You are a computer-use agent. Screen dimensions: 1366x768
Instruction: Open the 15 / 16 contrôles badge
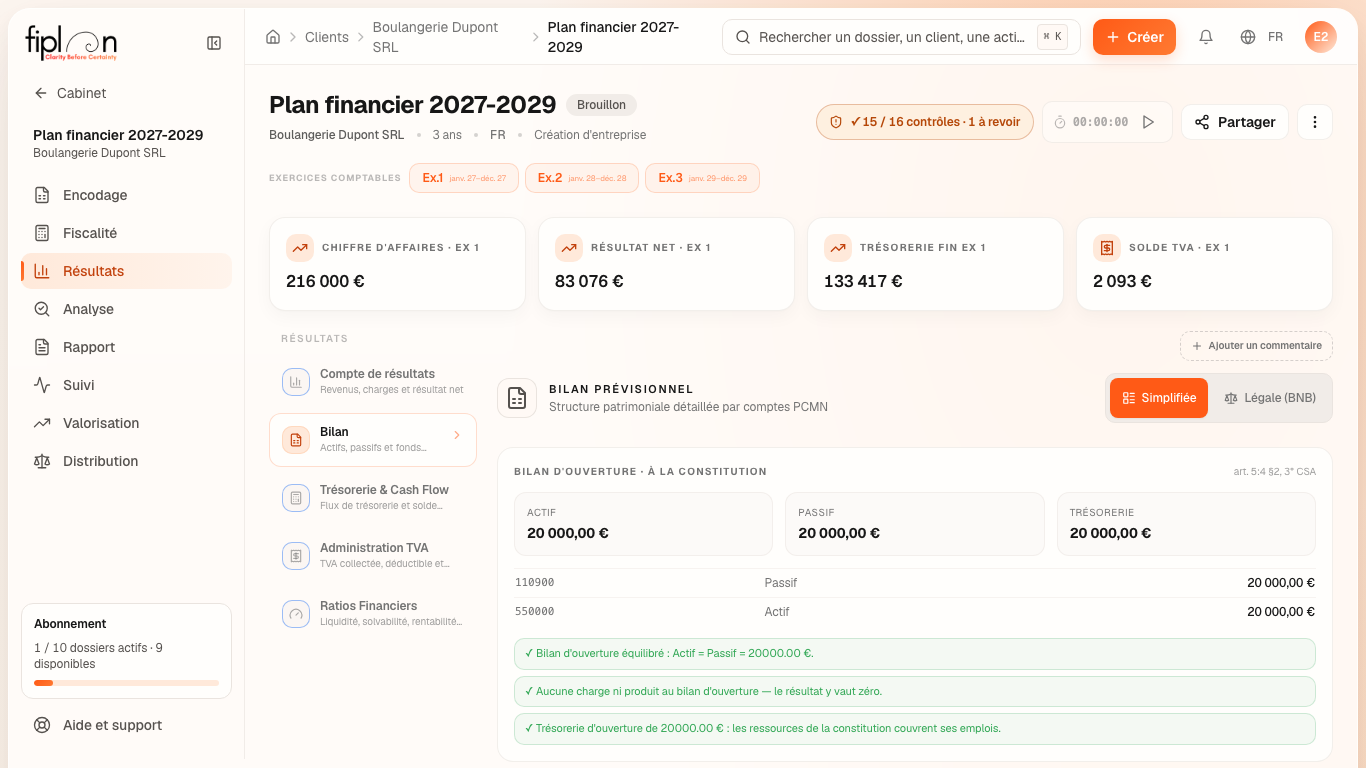(x=925, y=122)
